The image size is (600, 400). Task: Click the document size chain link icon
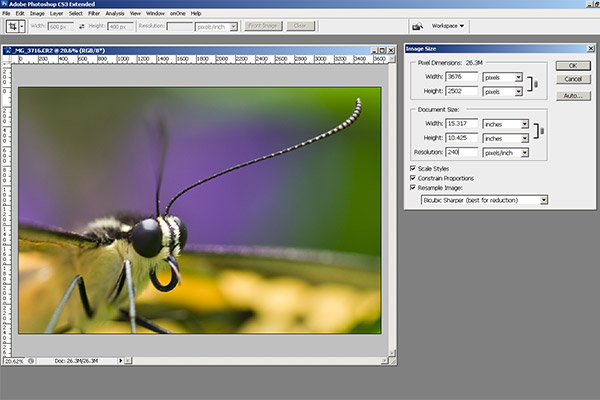click(x=541, y=131)
